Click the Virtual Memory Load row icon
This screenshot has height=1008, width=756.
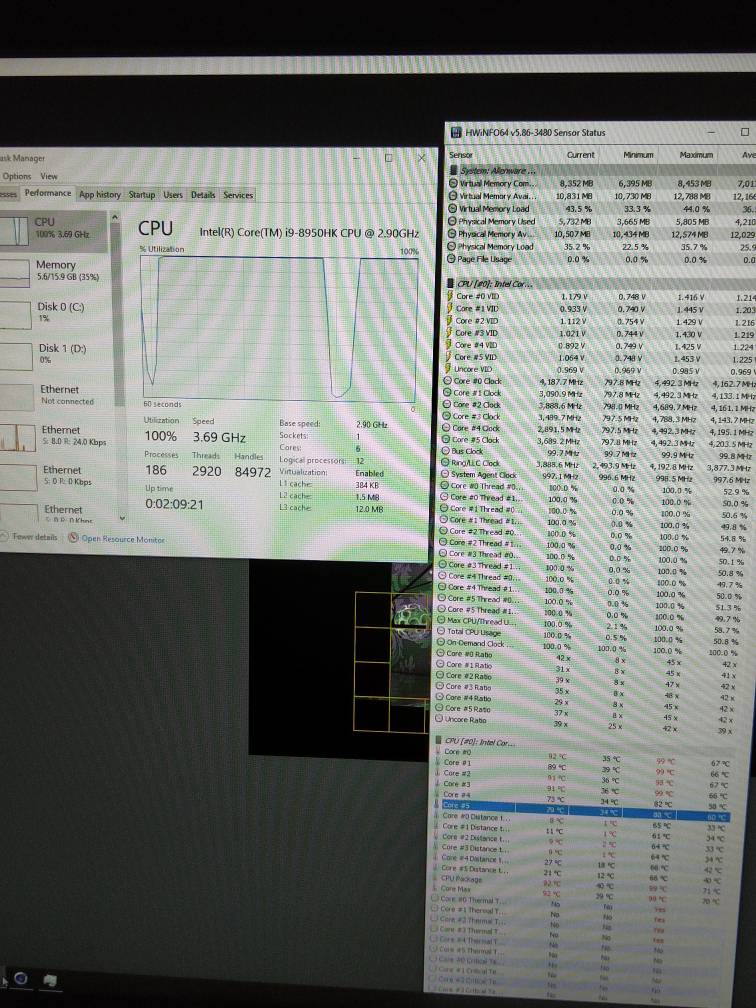click(x=453, y=208)
